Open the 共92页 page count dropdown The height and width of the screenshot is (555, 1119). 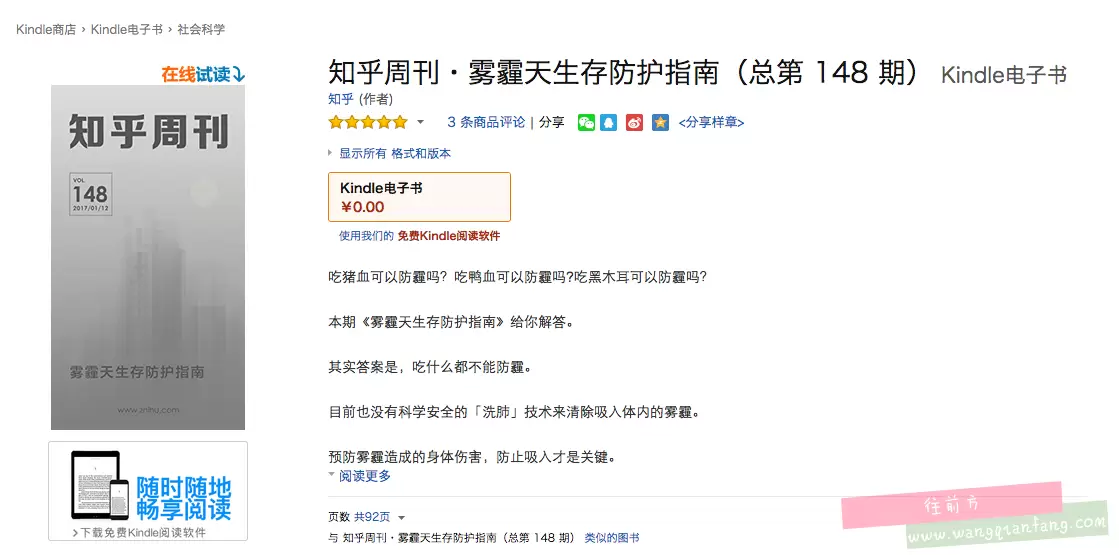(380, 517)
